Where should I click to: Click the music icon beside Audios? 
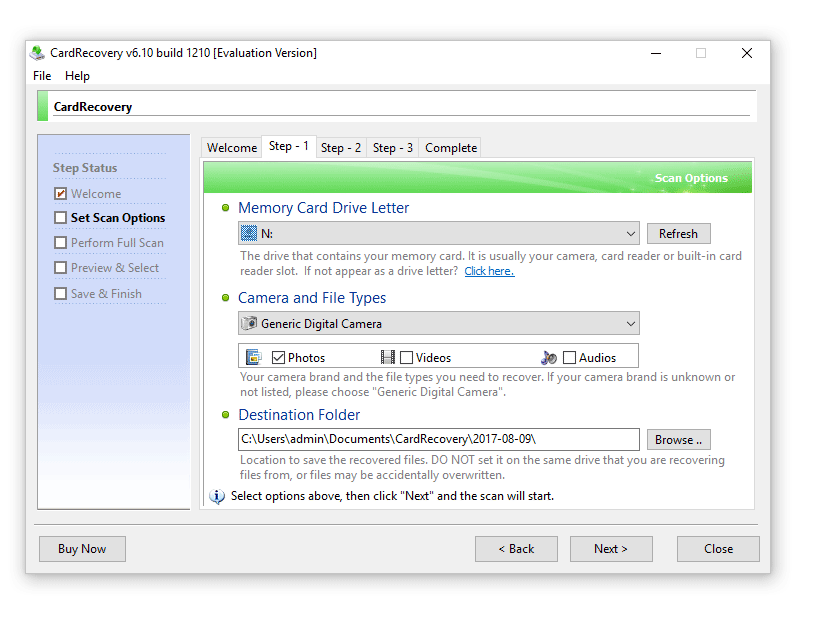tap(548, 357)
